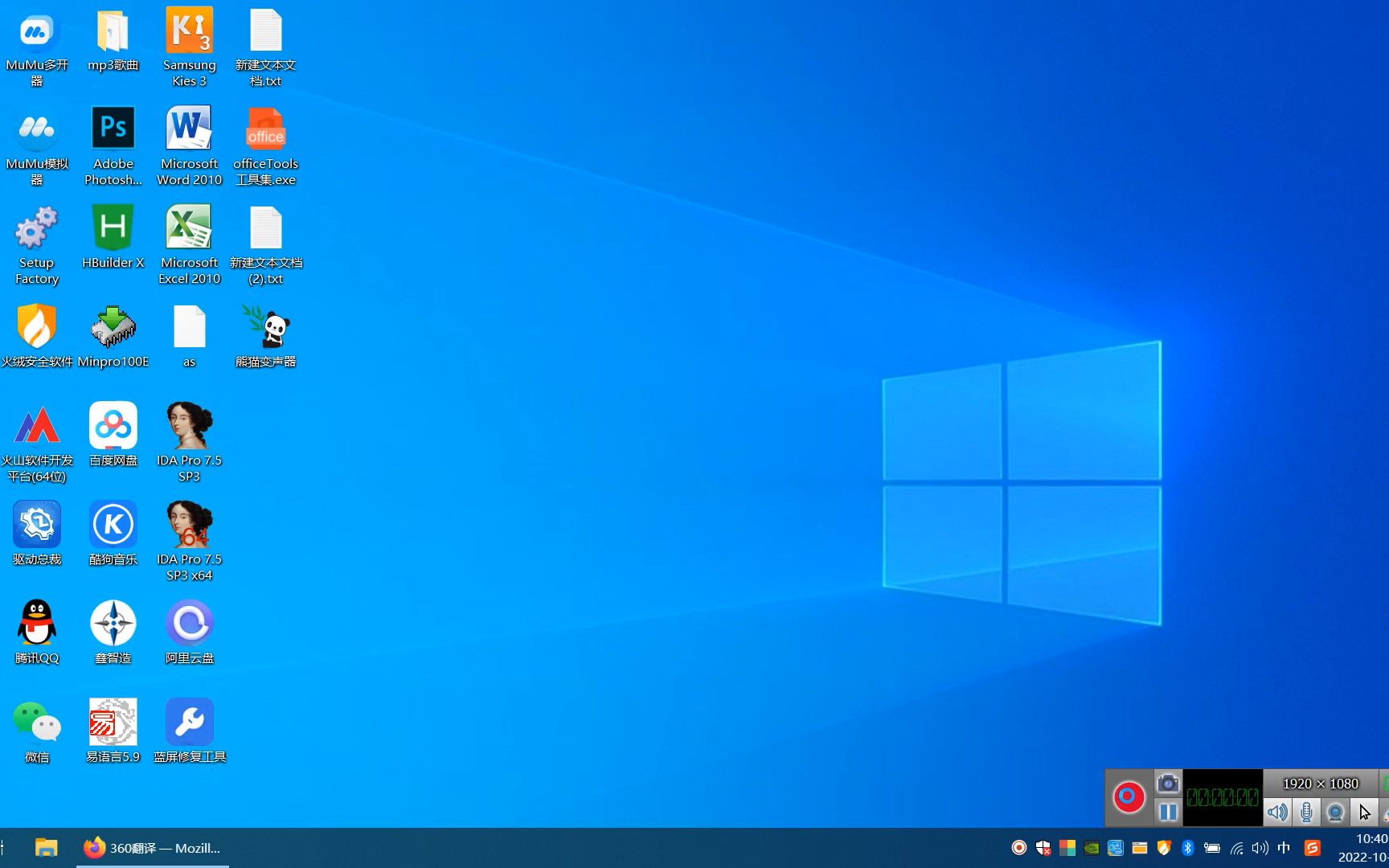Open MuMu多开器 desktop icon
Screen dimensions: 1389x868
coord(36,47)
